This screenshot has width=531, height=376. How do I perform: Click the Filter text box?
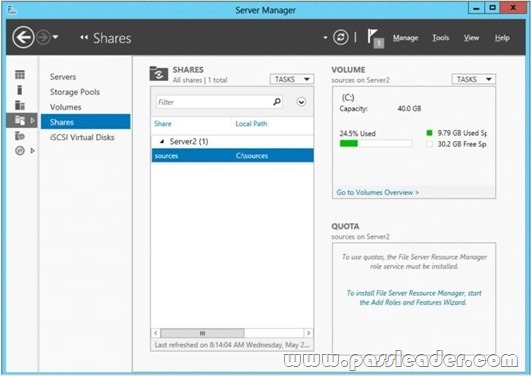219,102
